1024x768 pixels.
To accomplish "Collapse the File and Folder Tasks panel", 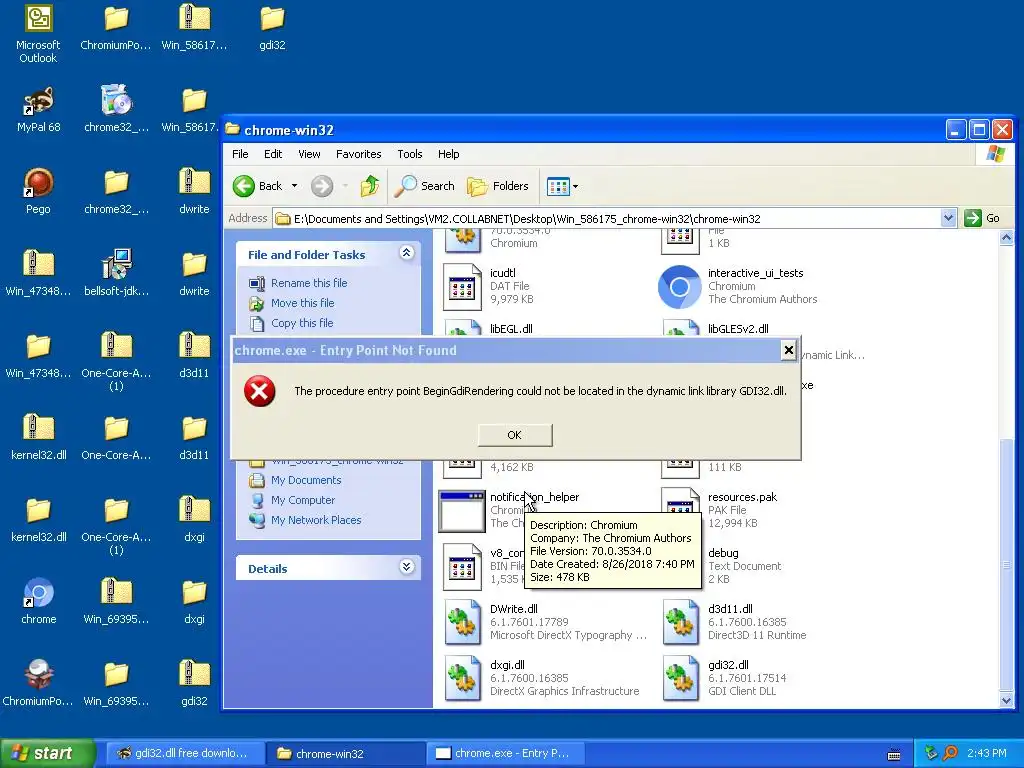I will click(x=406, y=253).
